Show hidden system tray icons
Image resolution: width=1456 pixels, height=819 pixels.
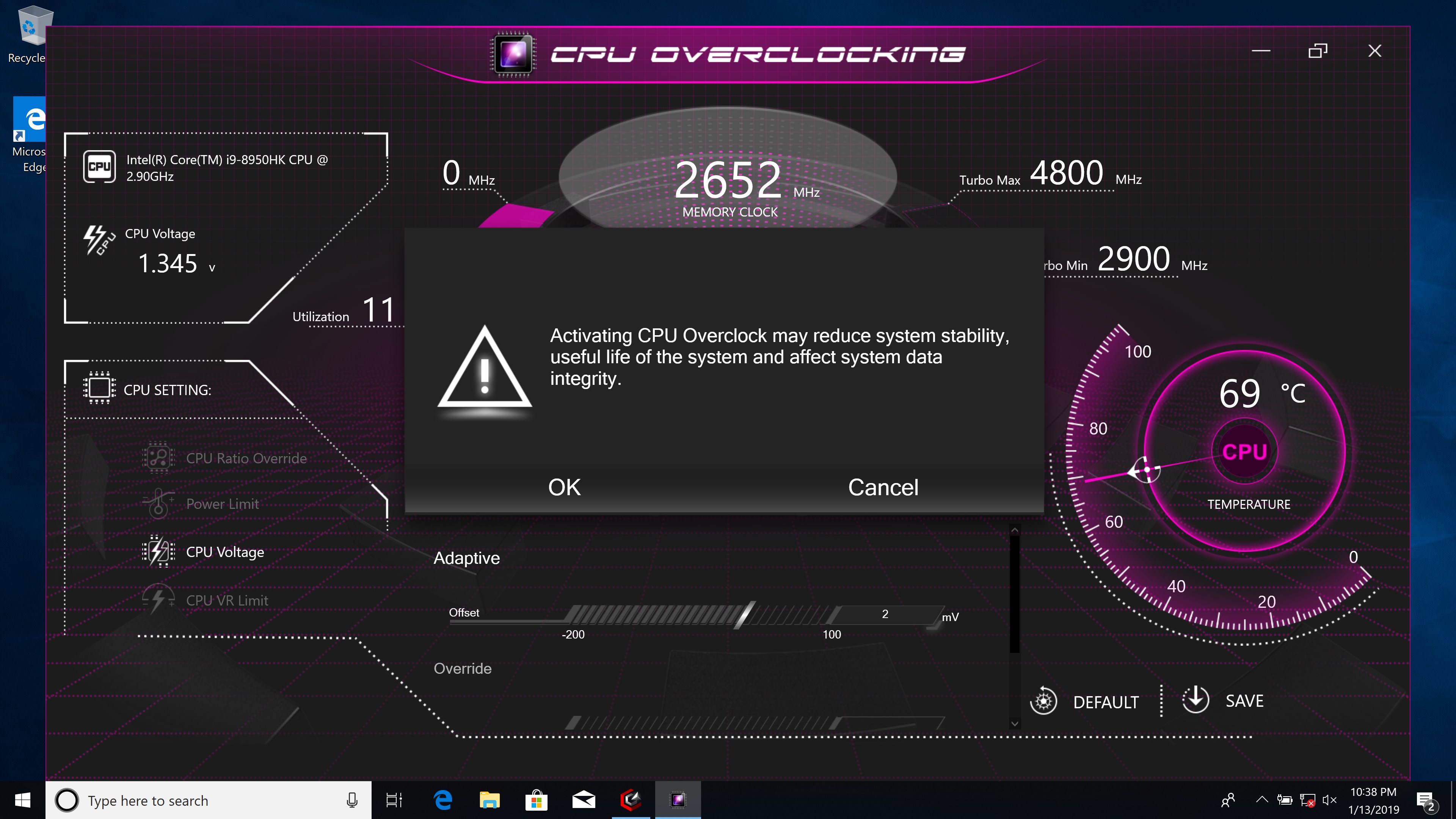point(1261,800)
